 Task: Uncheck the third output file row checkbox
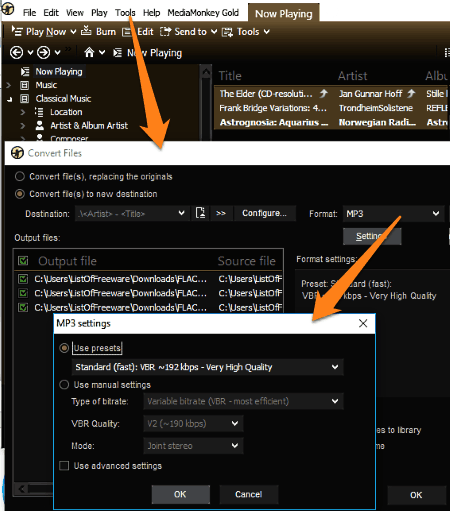(x=23, y=307)
